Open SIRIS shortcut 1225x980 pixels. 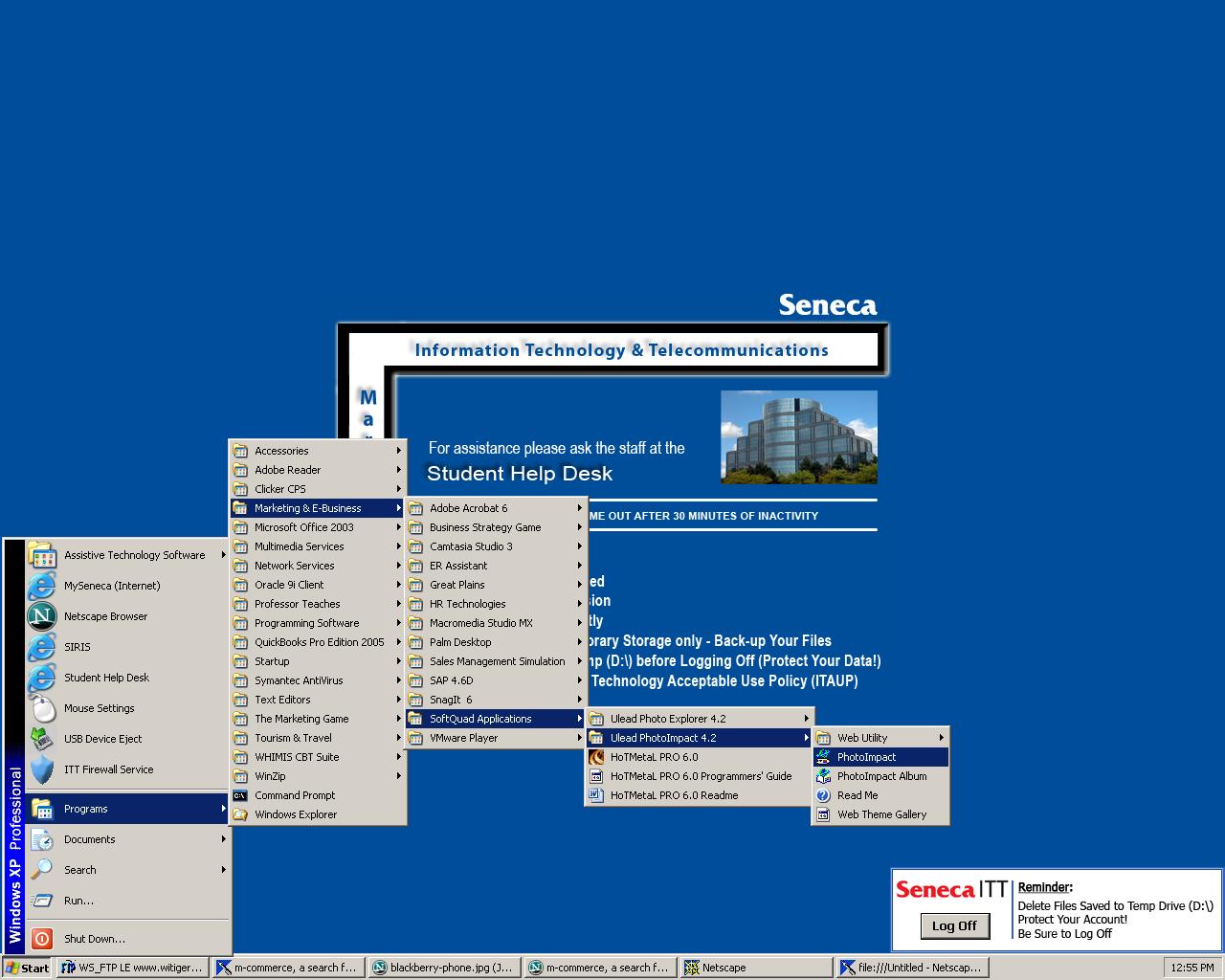127,647
